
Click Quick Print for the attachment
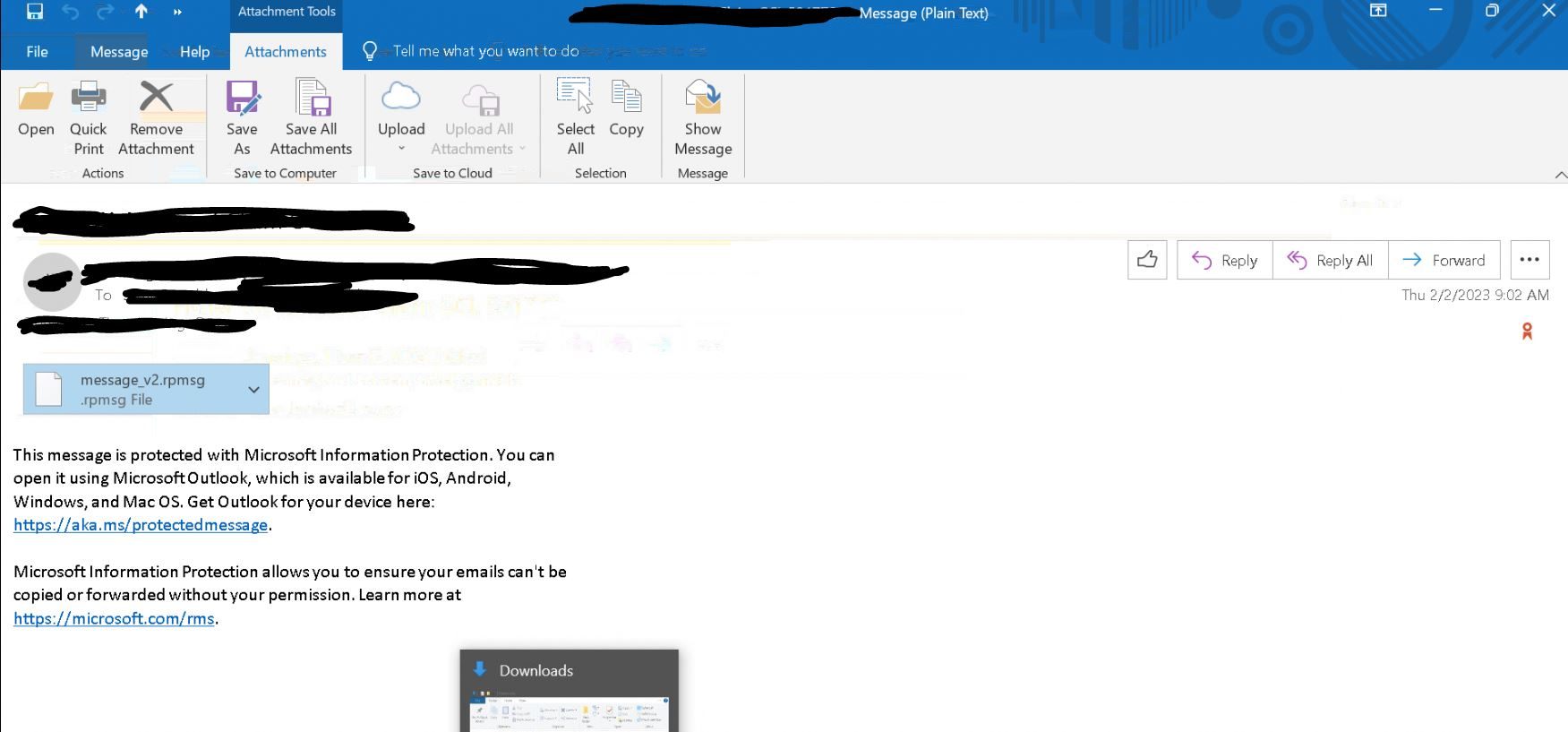[x=89, y=118]
